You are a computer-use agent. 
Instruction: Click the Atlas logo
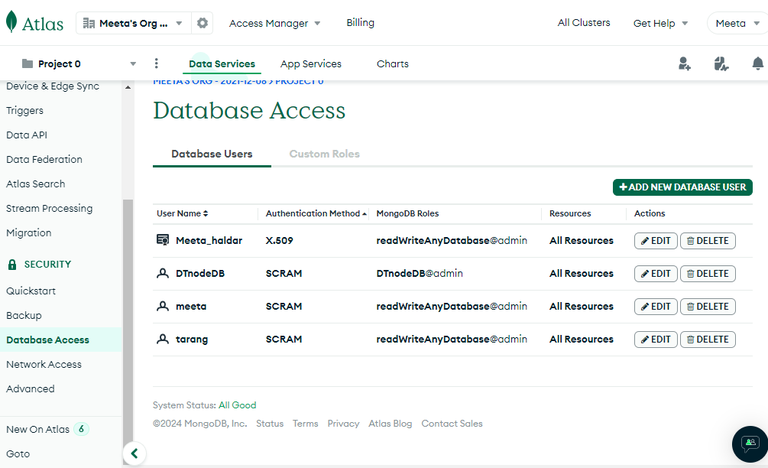pos(34,22)
